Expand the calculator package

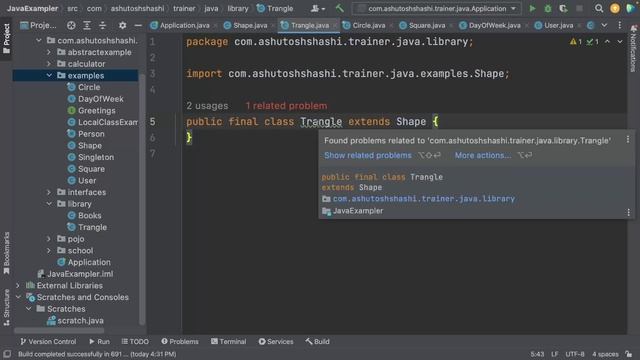49,64
